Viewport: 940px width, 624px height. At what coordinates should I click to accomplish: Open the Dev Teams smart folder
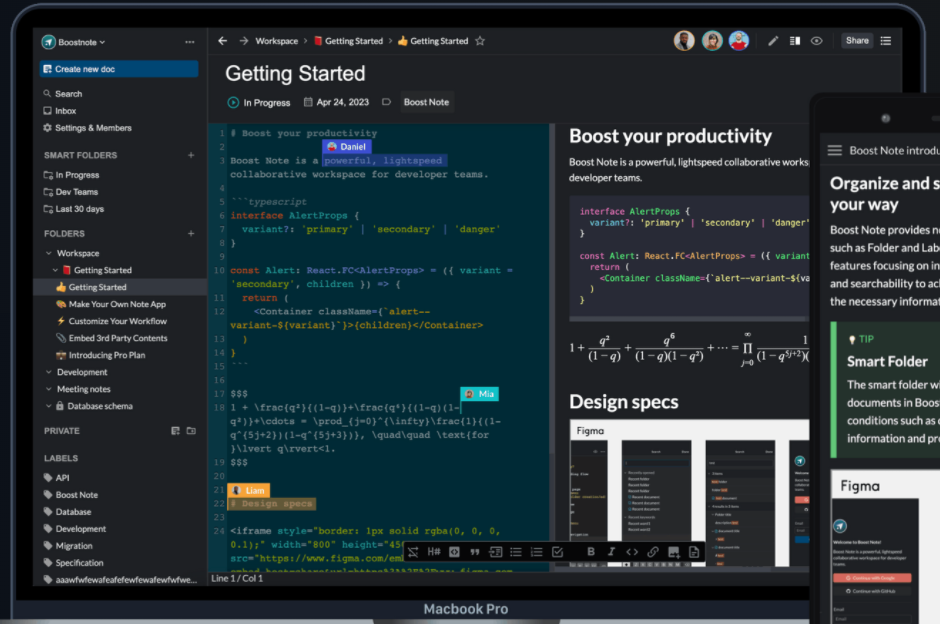click(71, 192)
